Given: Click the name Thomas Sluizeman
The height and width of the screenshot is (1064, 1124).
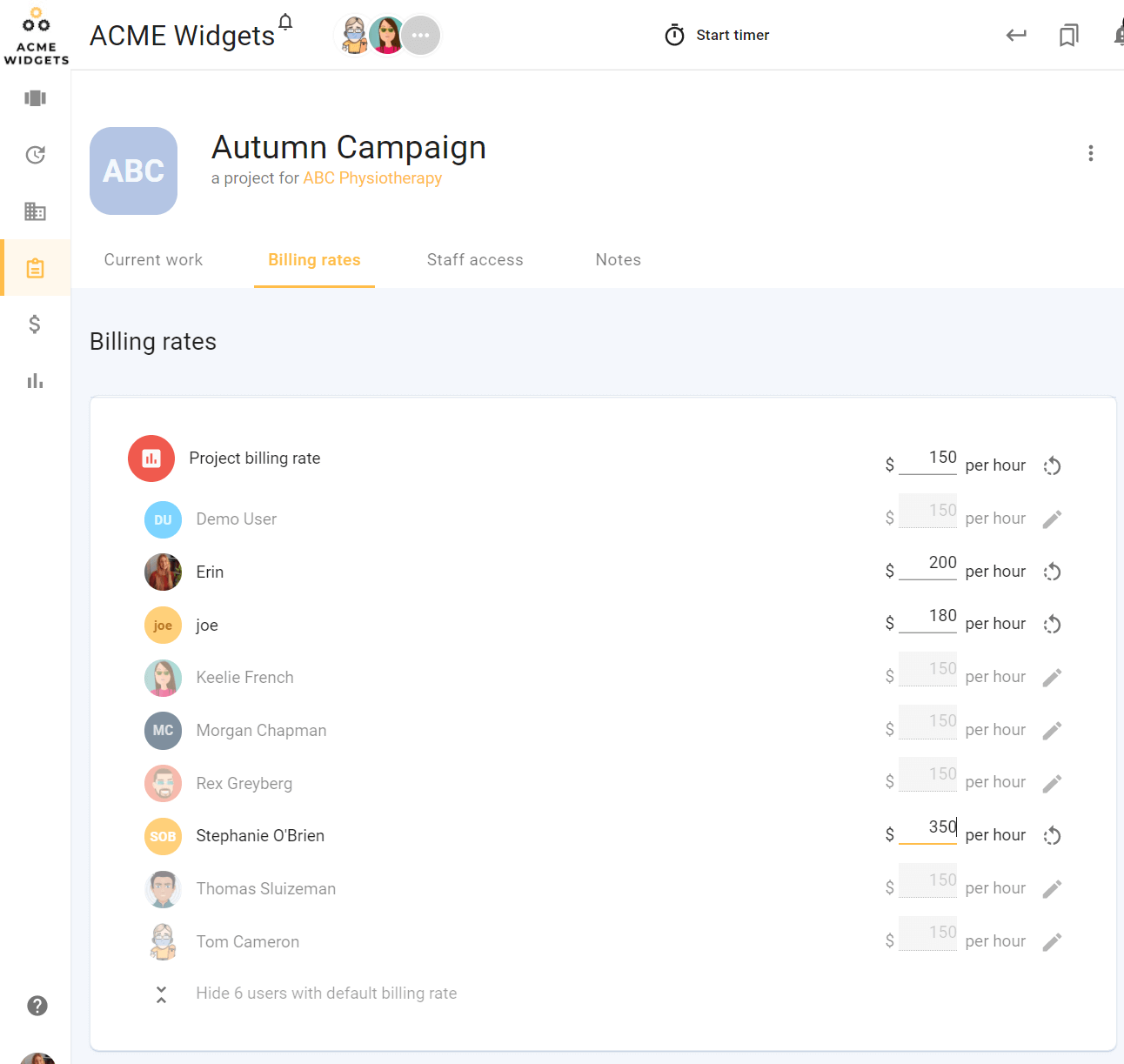Looking at the screenshot, I should 266,889.
